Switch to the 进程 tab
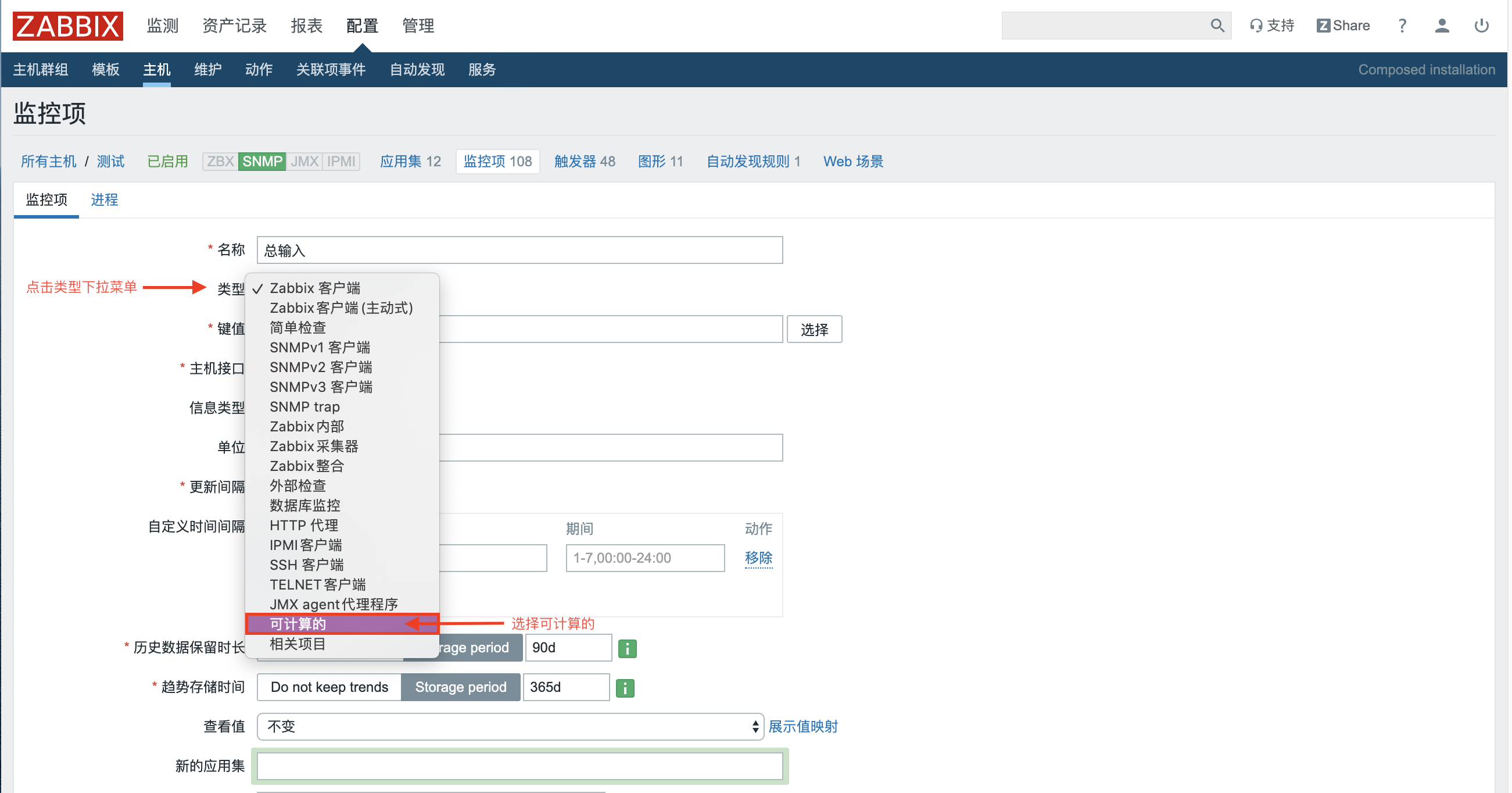 105,200
